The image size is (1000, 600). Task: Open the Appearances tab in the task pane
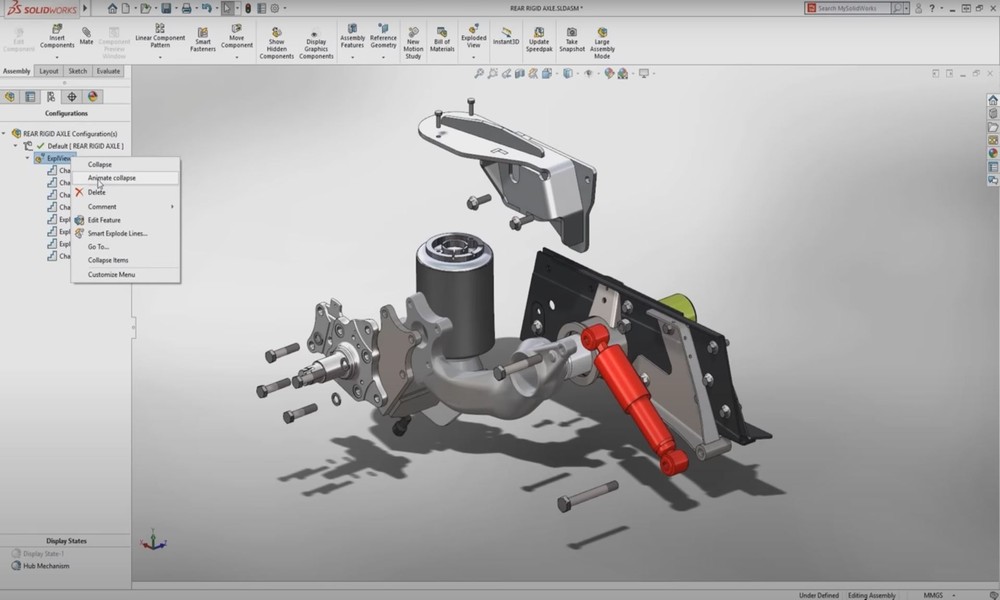(x=992, y=153)
